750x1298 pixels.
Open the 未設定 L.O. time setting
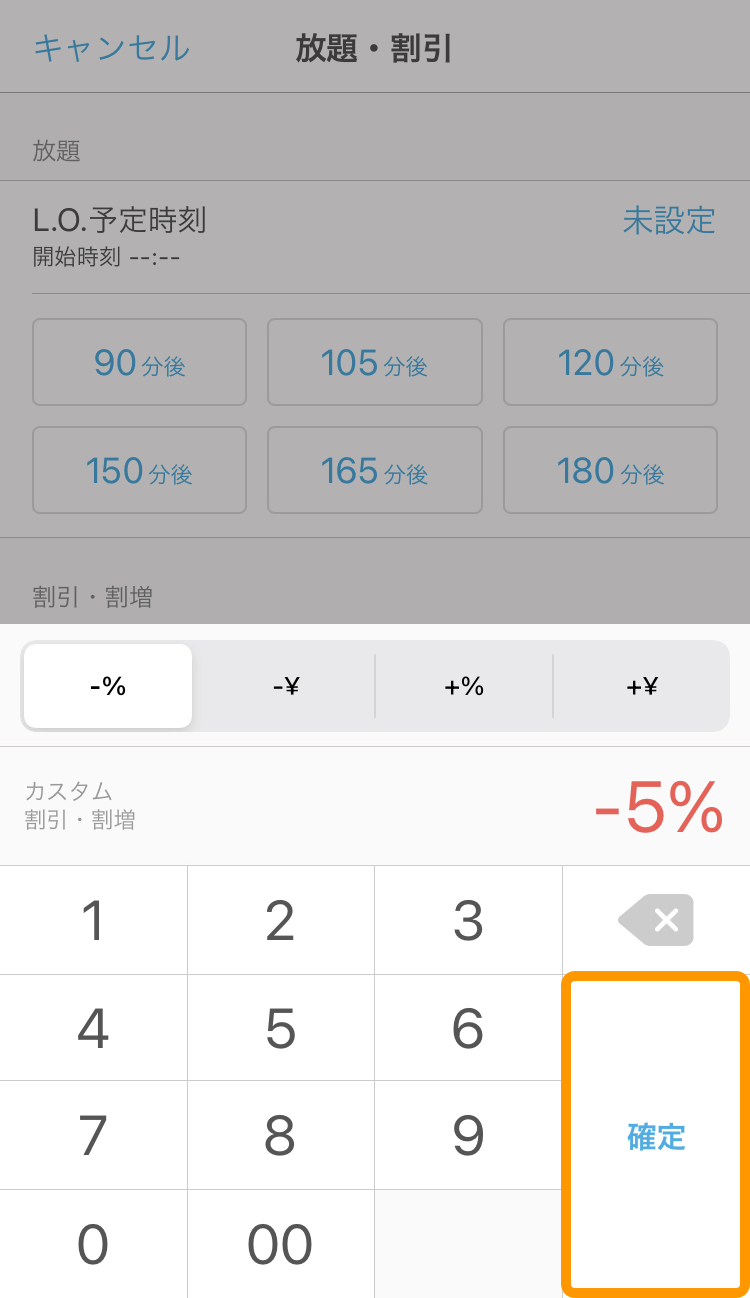click(x=669, y=219)
